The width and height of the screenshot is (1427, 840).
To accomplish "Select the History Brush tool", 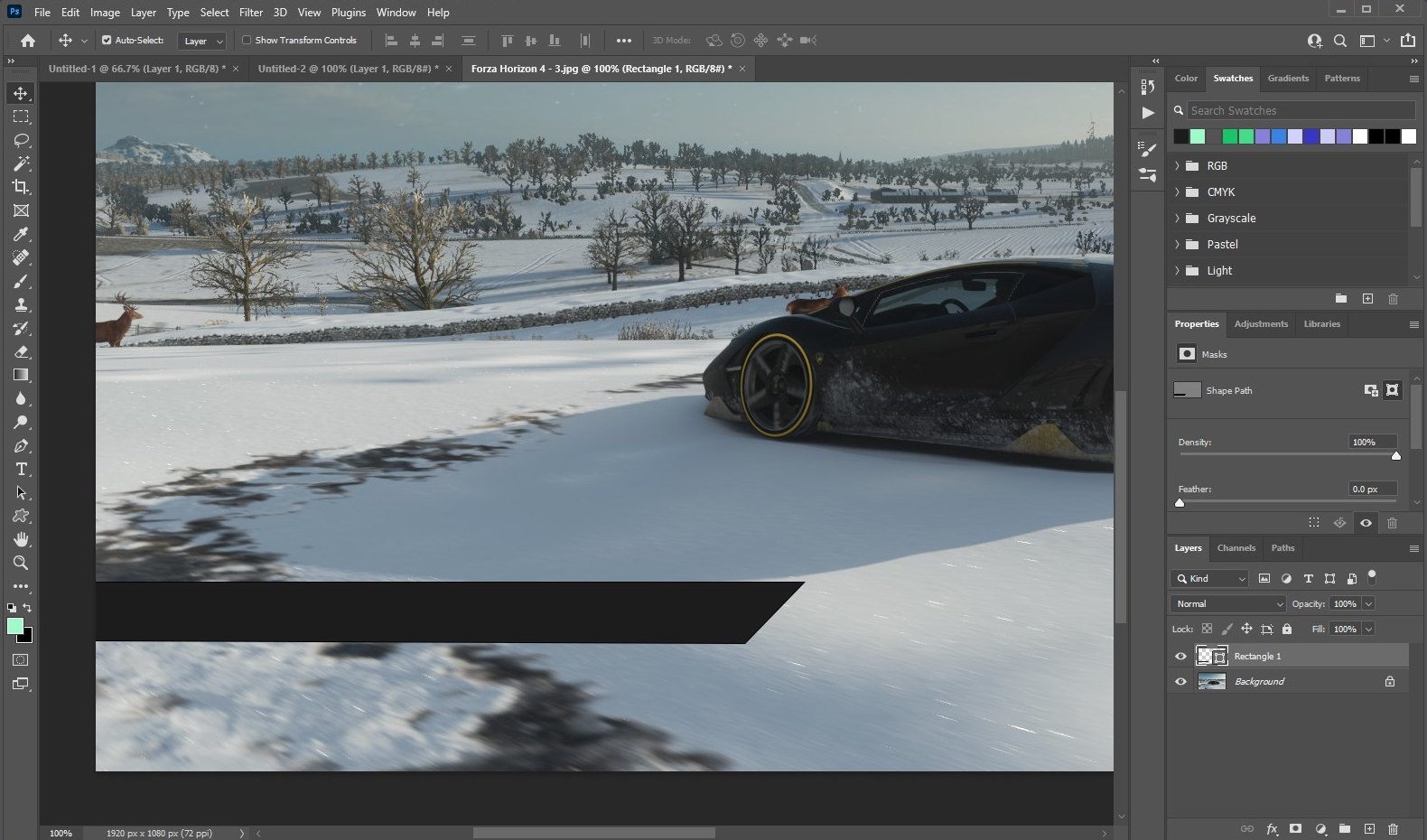I will (x=21, y=328).
